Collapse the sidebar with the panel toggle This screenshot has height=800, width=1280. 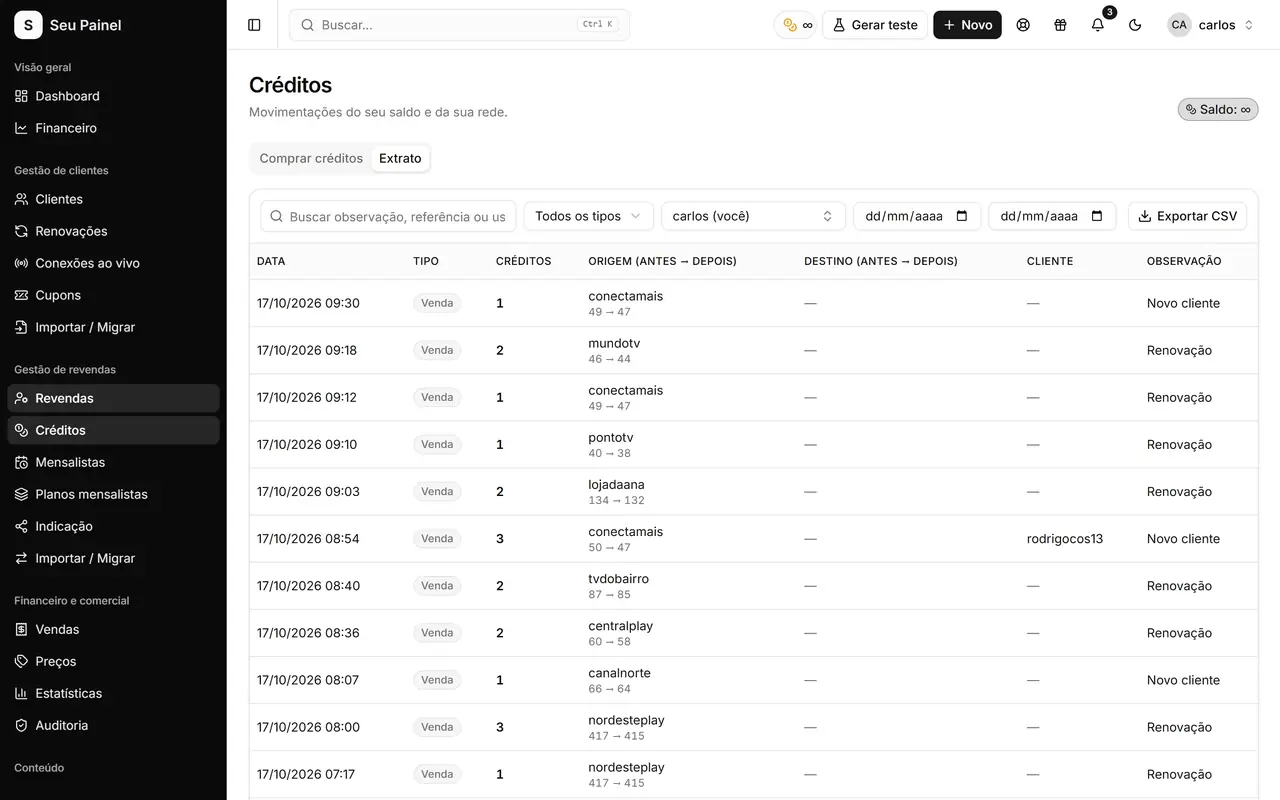[x=254, y=25]
